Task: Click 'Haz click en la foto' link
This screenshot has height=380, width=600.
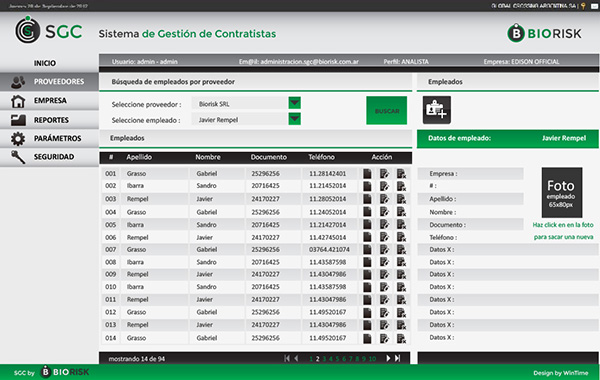Action: pos(563,231)
